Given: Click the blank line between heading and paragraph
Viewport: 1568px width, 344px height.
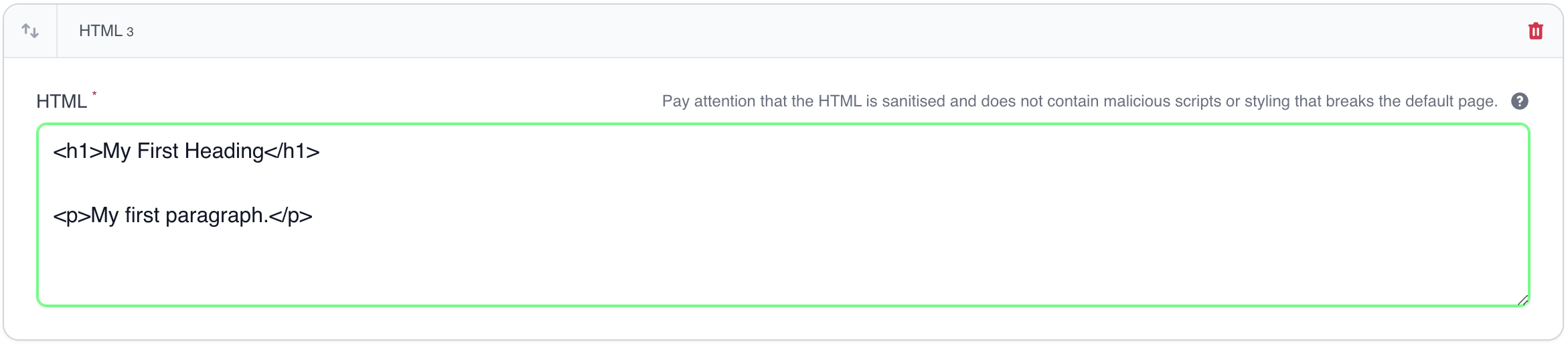Looking at the screenshot, I should (402, 183).
